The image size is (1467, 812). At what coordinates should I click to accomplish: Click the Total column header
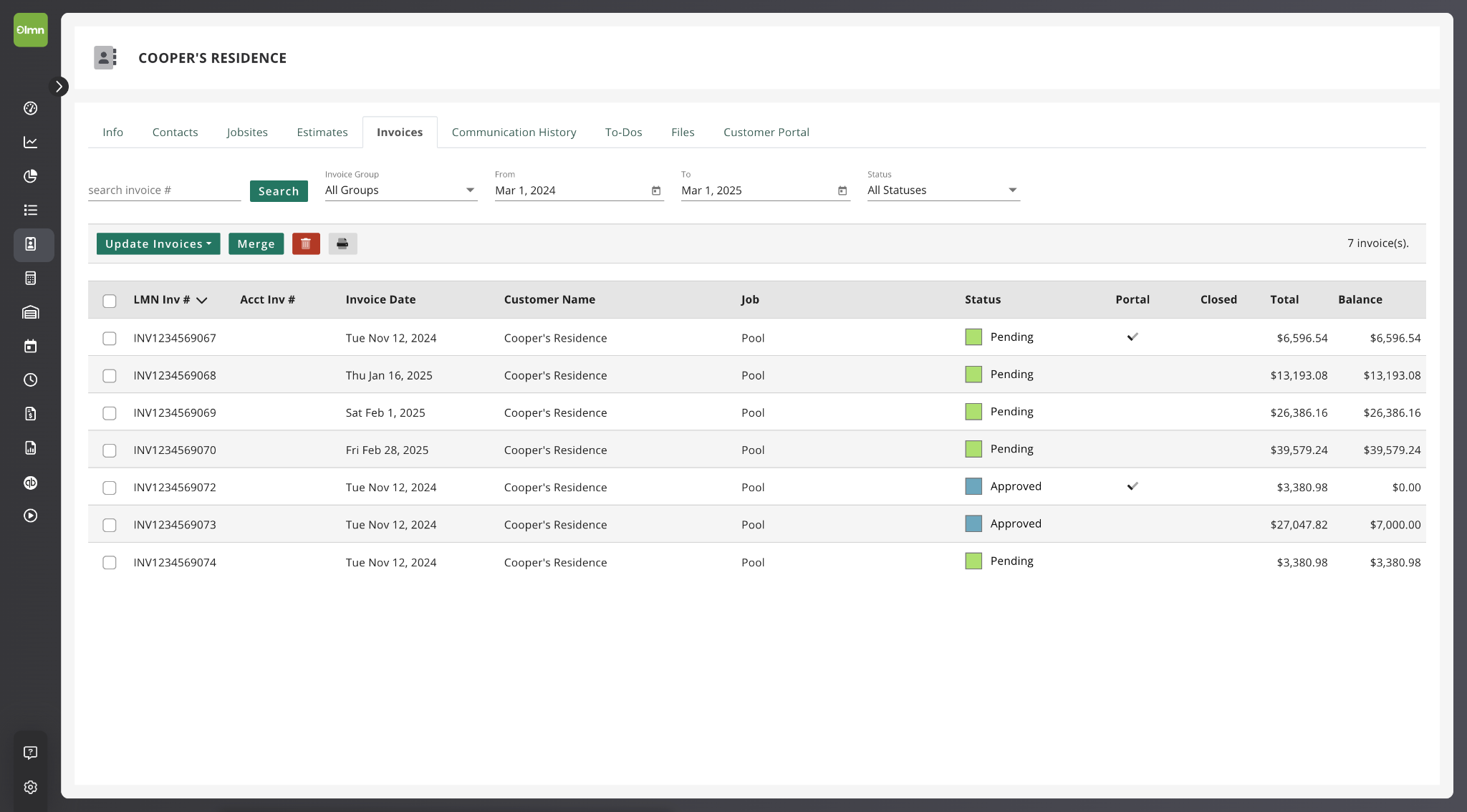1284,299
